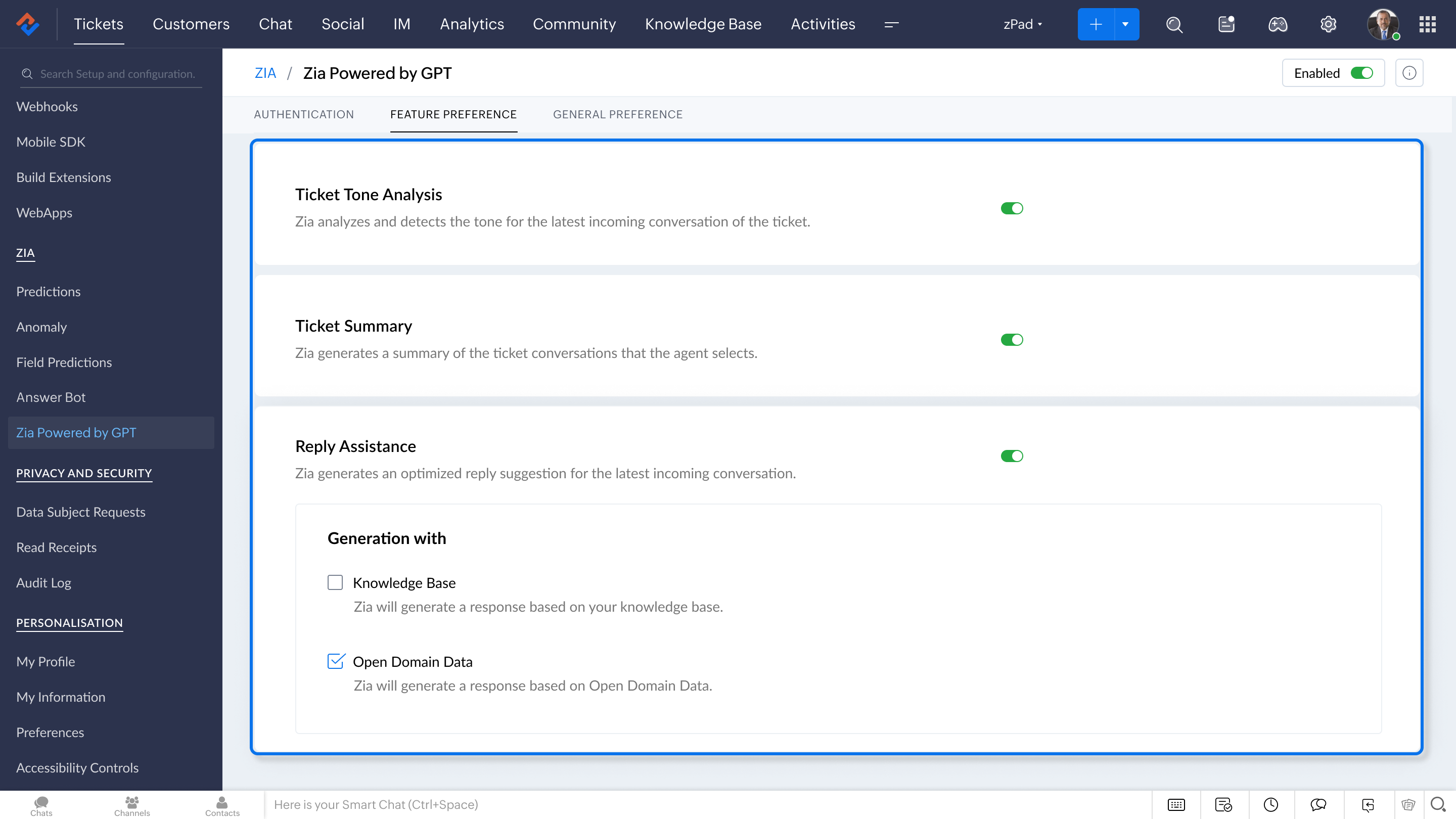Viewport: 1456px width, 819px height.
Task: Open the dropdown arrow beside plus button
Action: (1125, 24)
